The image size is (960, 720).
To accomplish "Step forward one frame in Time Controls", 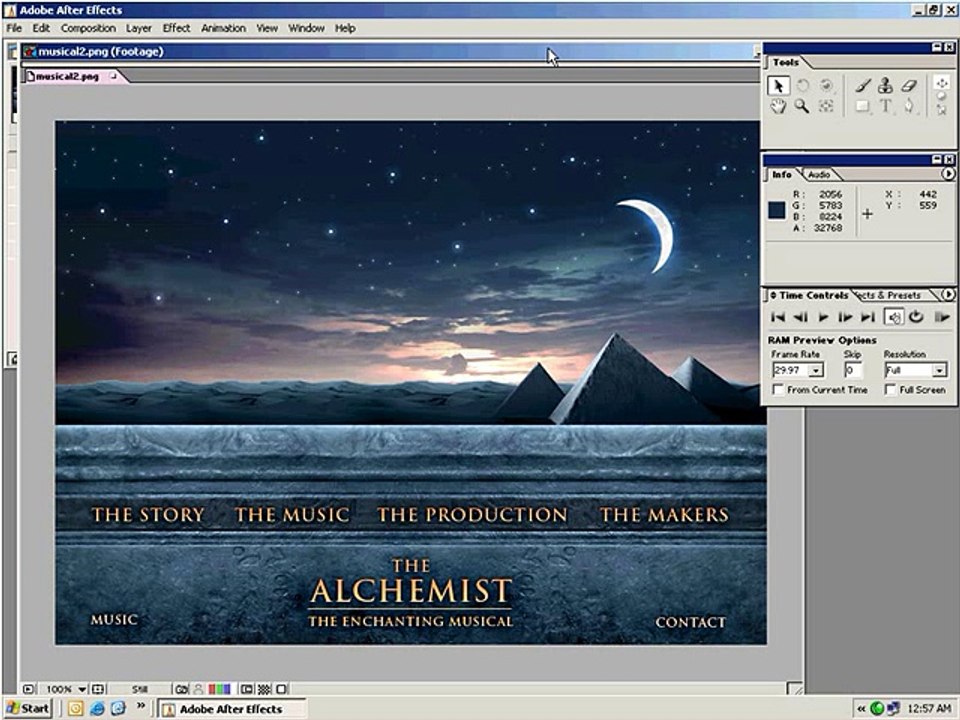I will [x=846, y=317].
